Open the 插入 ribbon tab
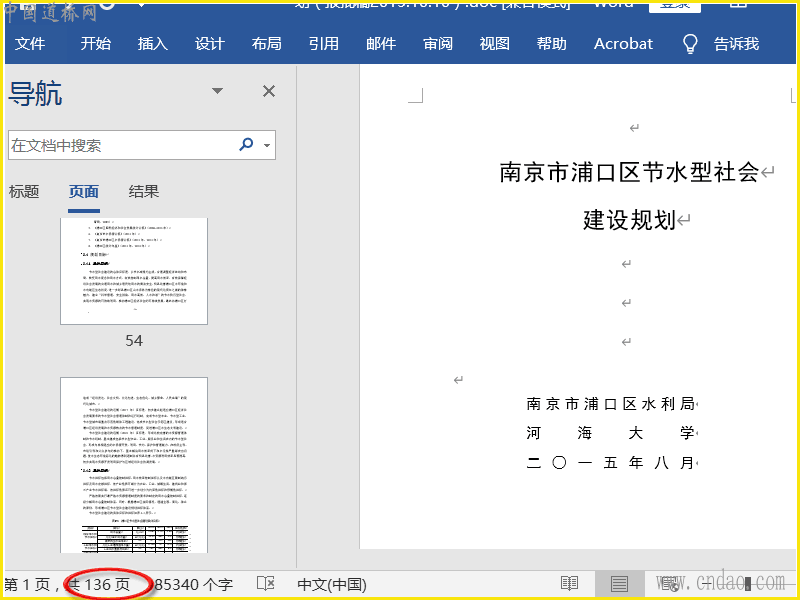800x600 pixels. pos(153,44)
